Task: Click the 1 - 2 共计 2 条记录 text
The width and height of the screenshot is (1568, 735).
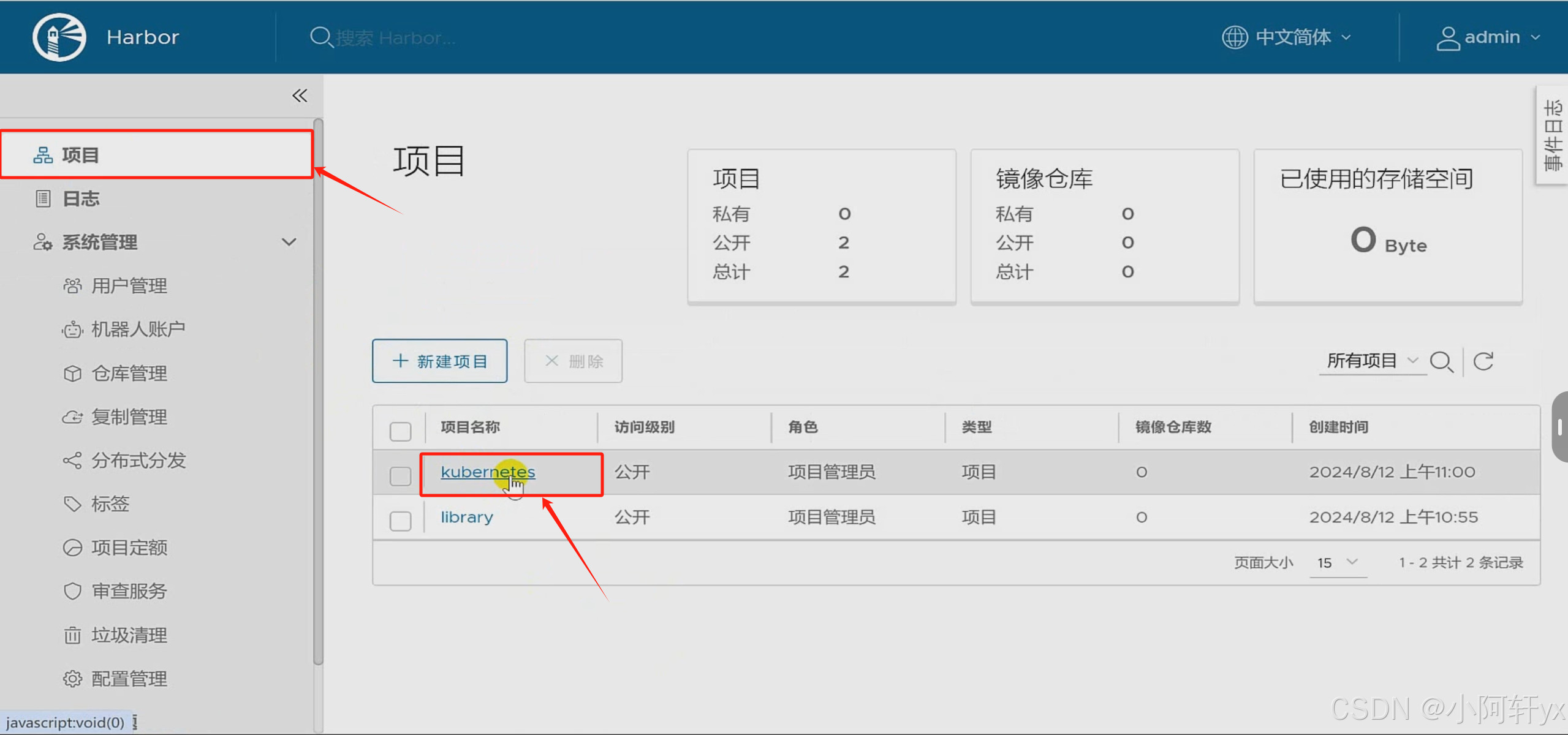Action: click(x=1461, y=562)
